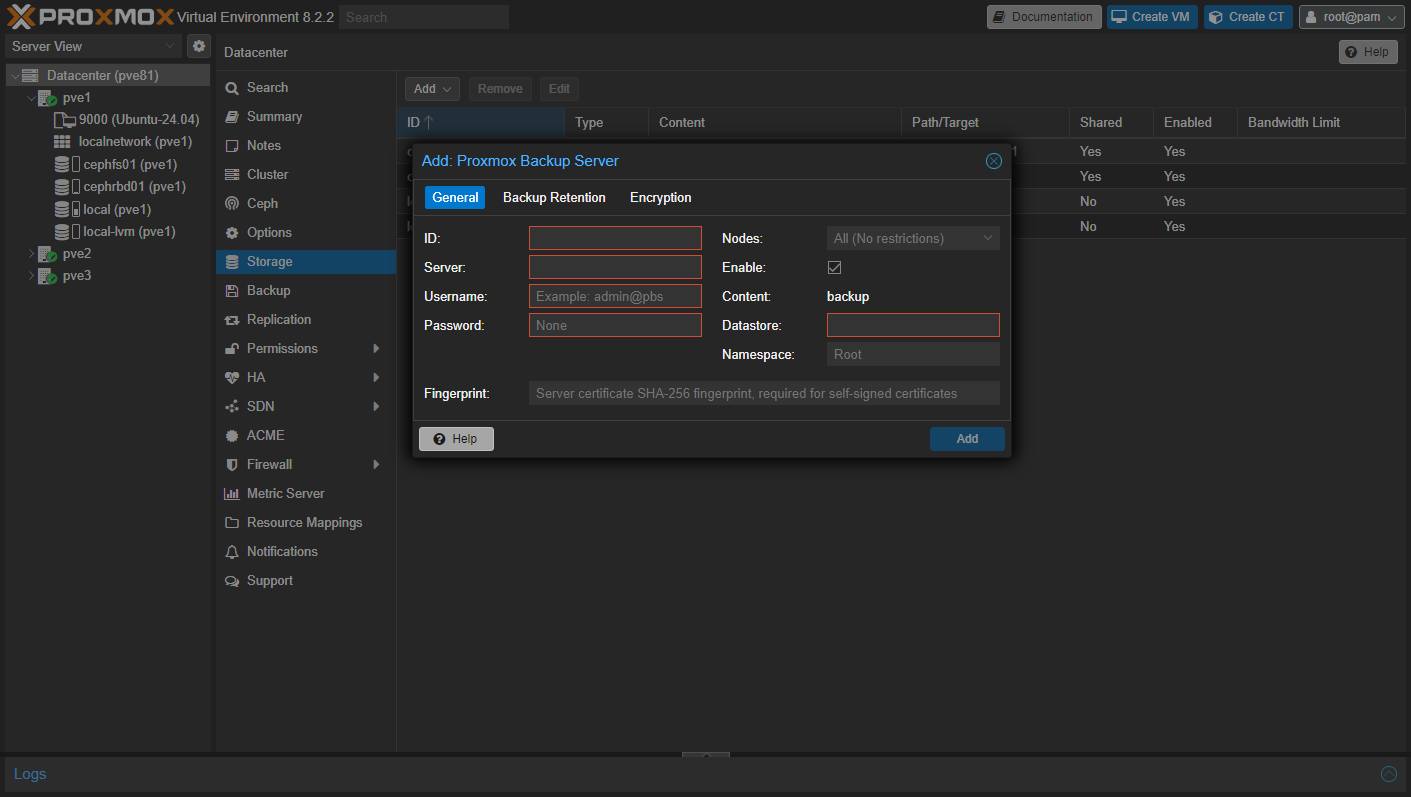1411x797 pixels.
Task: Click the Proxmox logo in the header
Action: [x=89, y=17]
